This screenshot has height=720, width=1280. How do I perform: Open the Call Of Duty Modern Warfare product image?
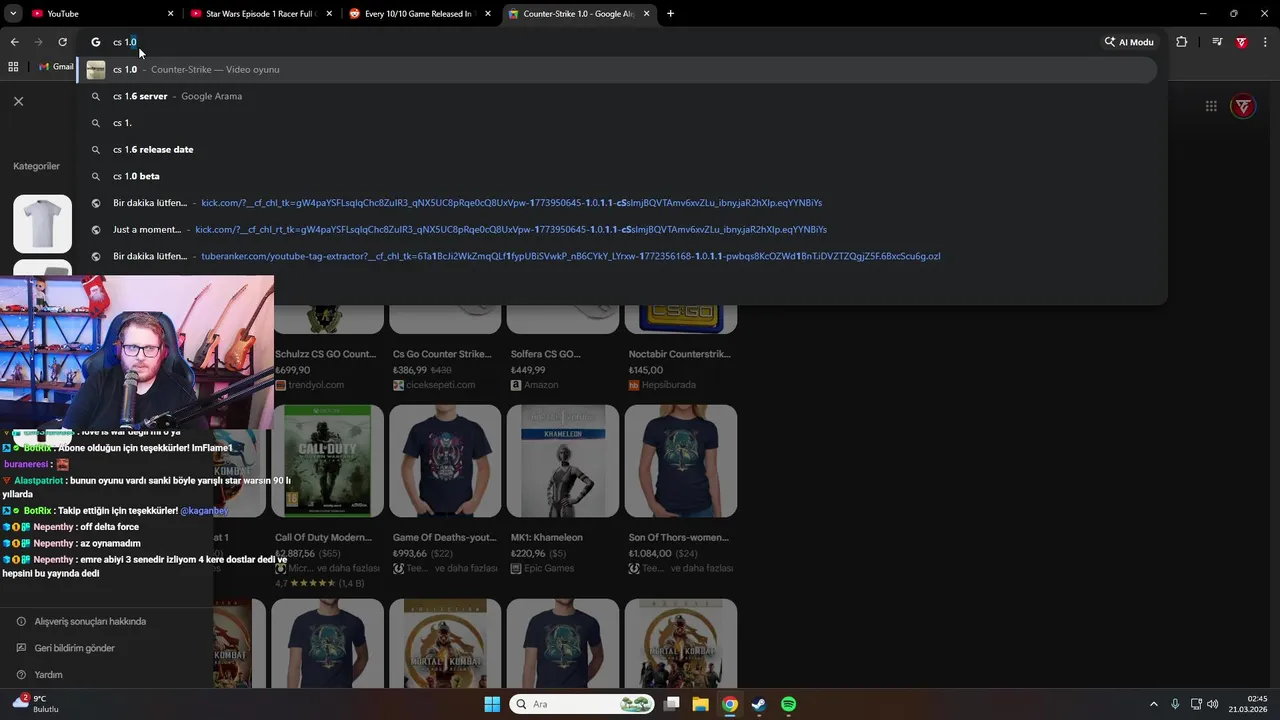[x=328, y=461]
